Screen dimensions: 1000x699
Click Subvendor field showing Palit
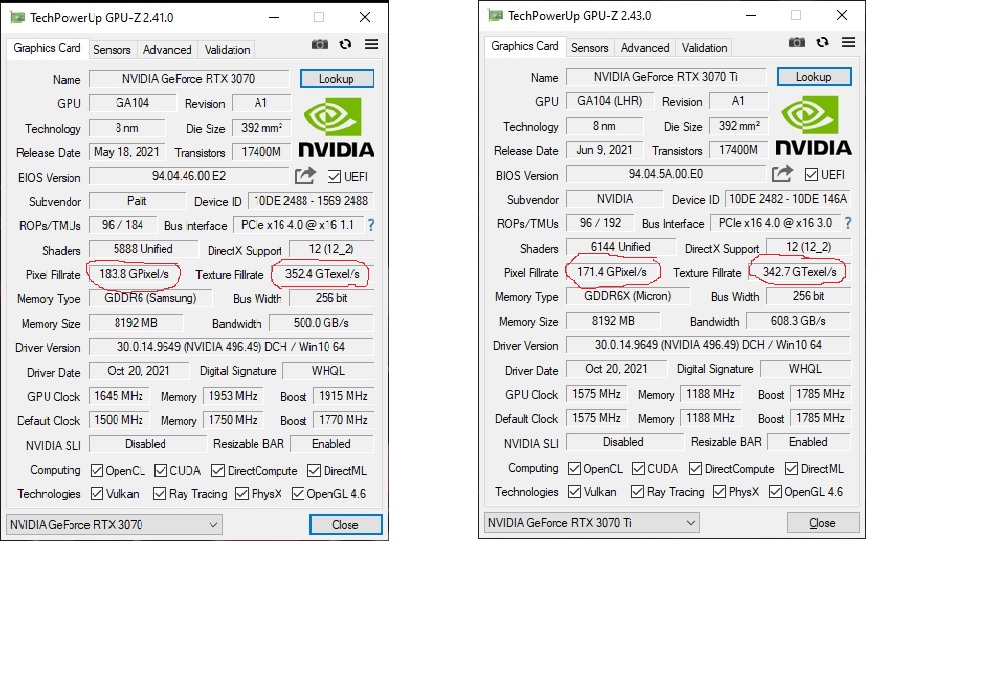click(x=136, y=202)
